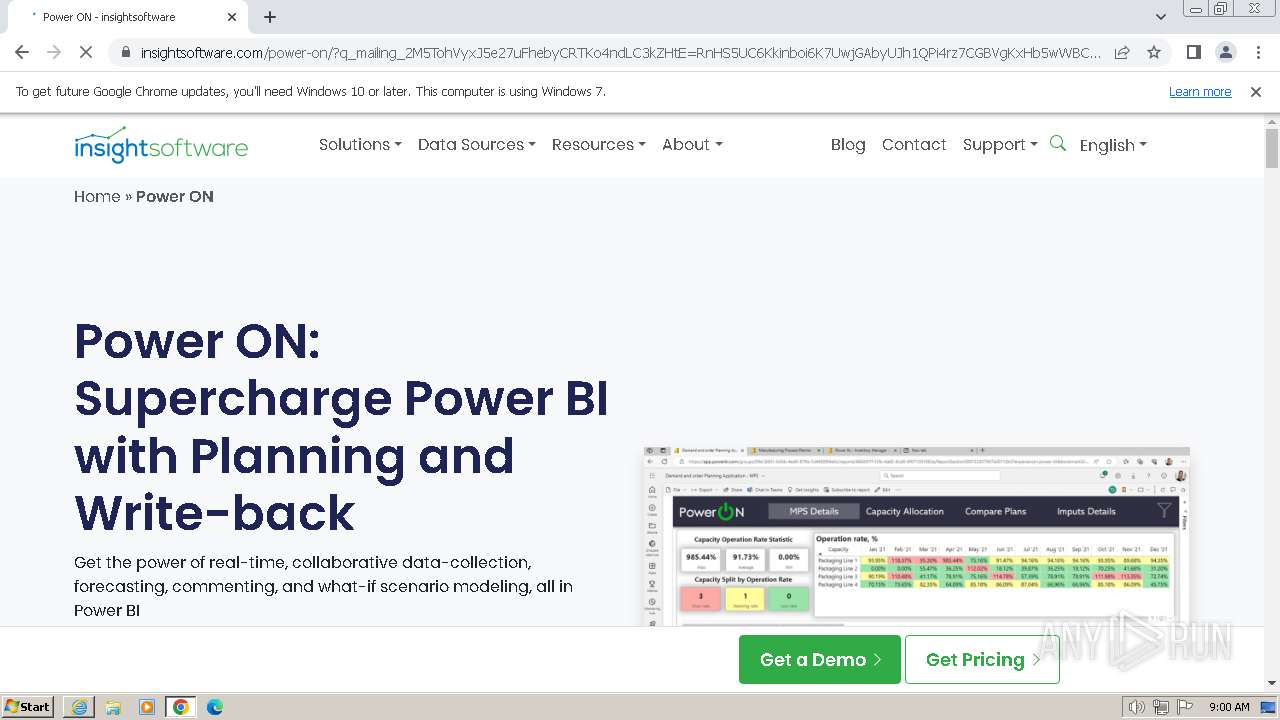Click the Home breadcrumb link
1280x720 pixels.
tap(97, 196)
